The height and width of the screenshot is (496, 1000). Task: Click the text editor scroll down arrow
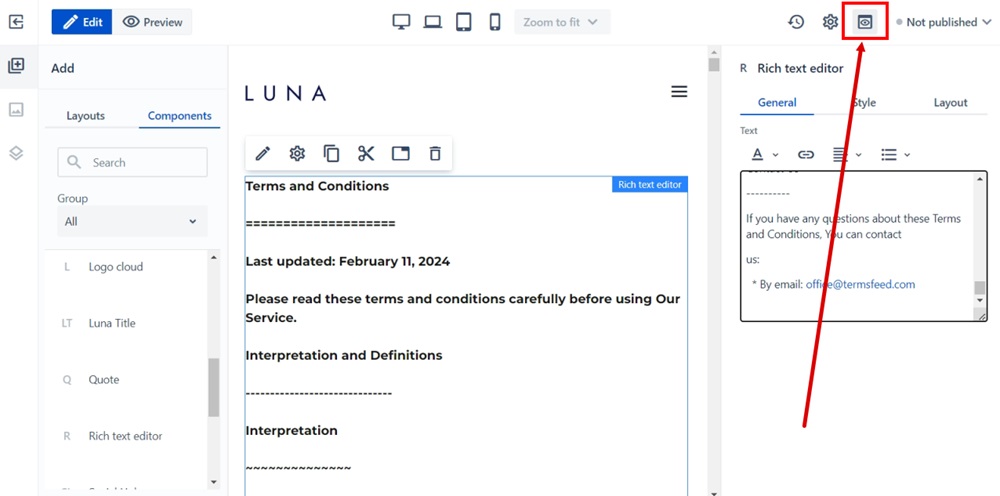980,300
